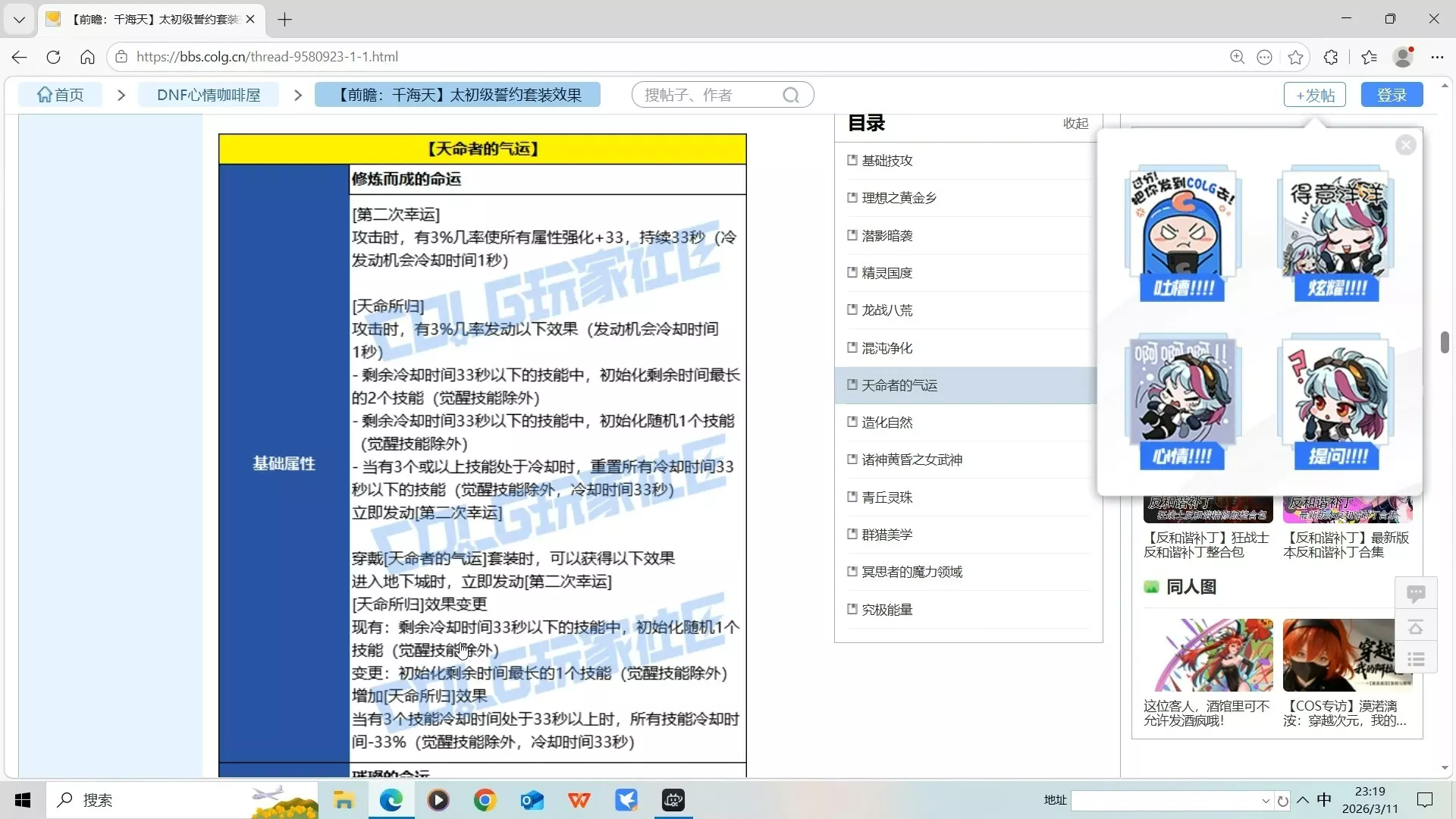Screen dimensions: 1456x819
Task: Expand the taskbar address dropdown arrow
Action: click(1265, 801)
